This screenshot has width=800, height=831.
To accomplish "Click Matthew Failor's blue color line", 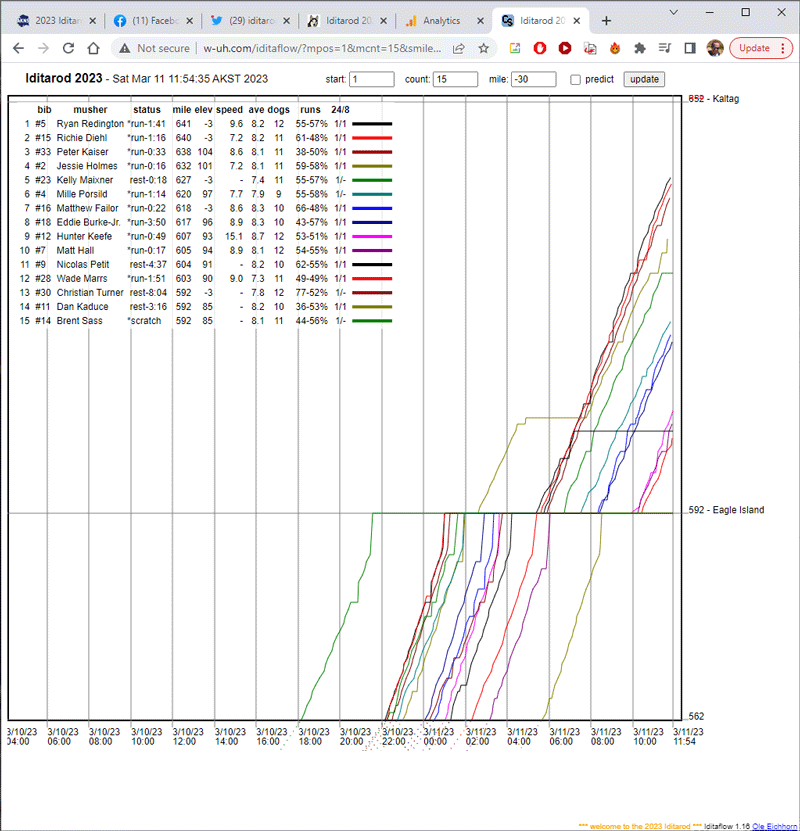I will coord(372,208).
